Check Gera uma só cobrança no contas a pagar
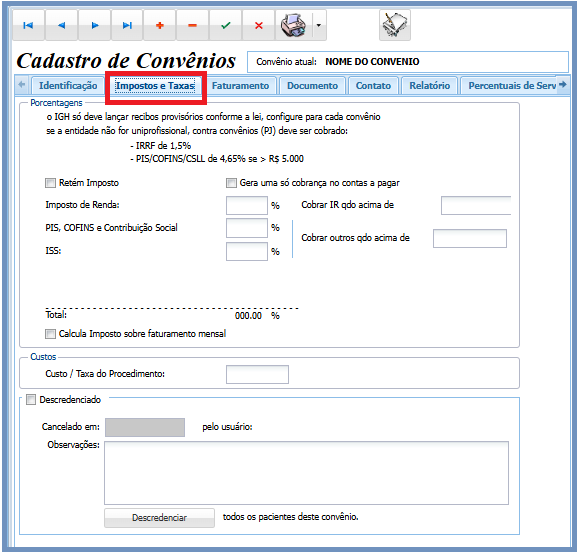This screenshot has height=552, width=577. coord(231,183)
